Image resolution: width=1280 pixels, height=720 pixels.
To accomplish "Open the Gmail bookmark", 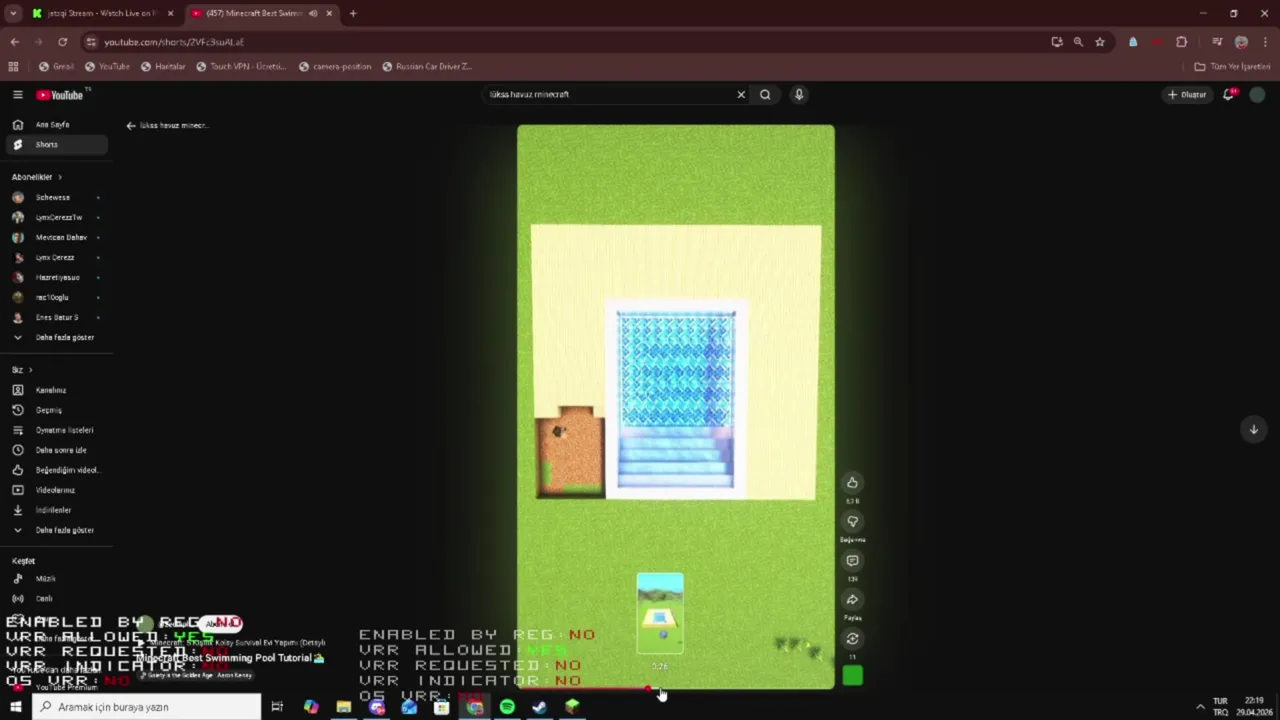I will [56, 67].
